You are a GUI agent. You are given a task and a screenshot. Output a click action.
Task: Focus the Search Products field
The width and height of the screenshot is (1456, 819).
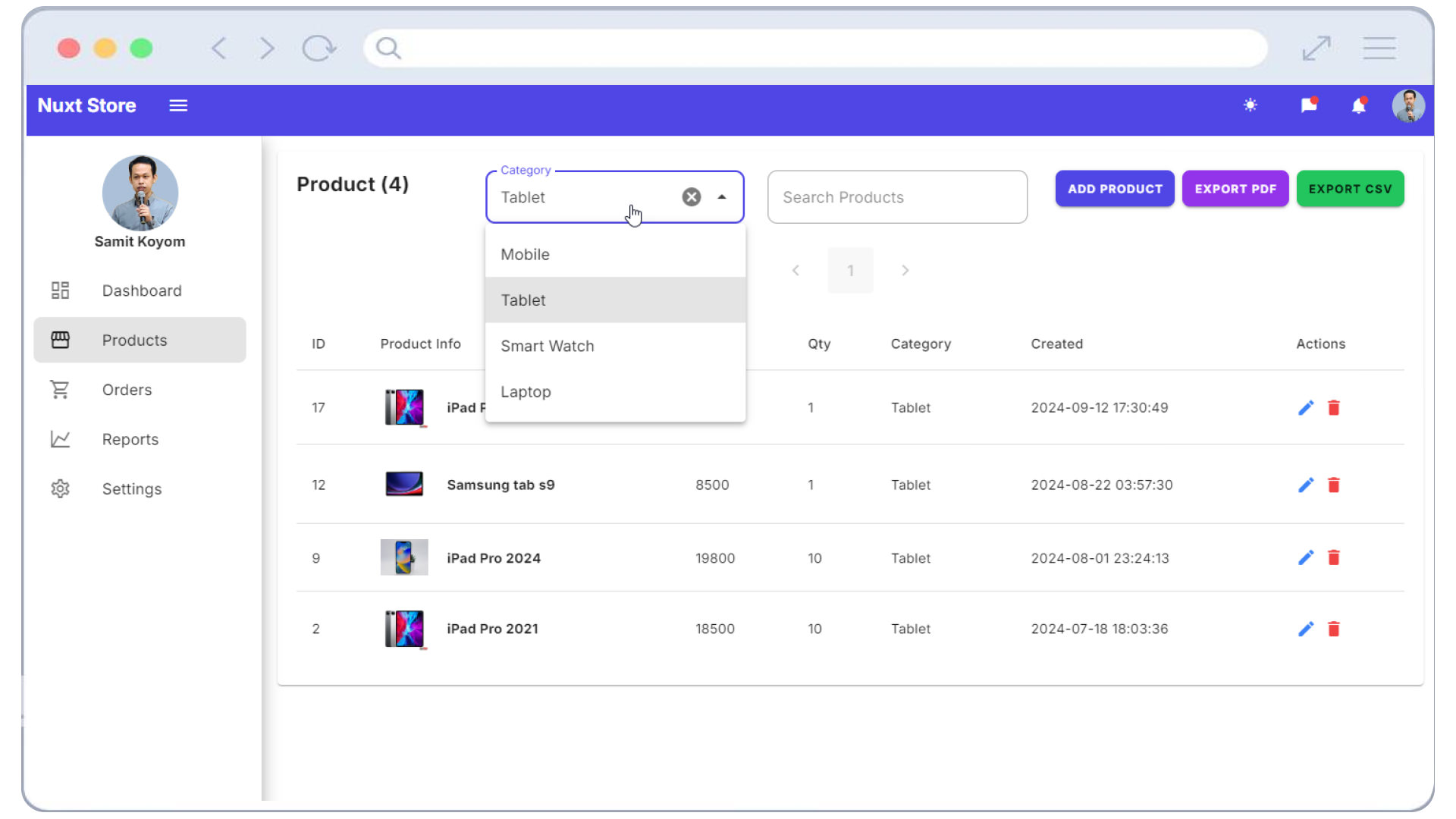tap(897, 197)
